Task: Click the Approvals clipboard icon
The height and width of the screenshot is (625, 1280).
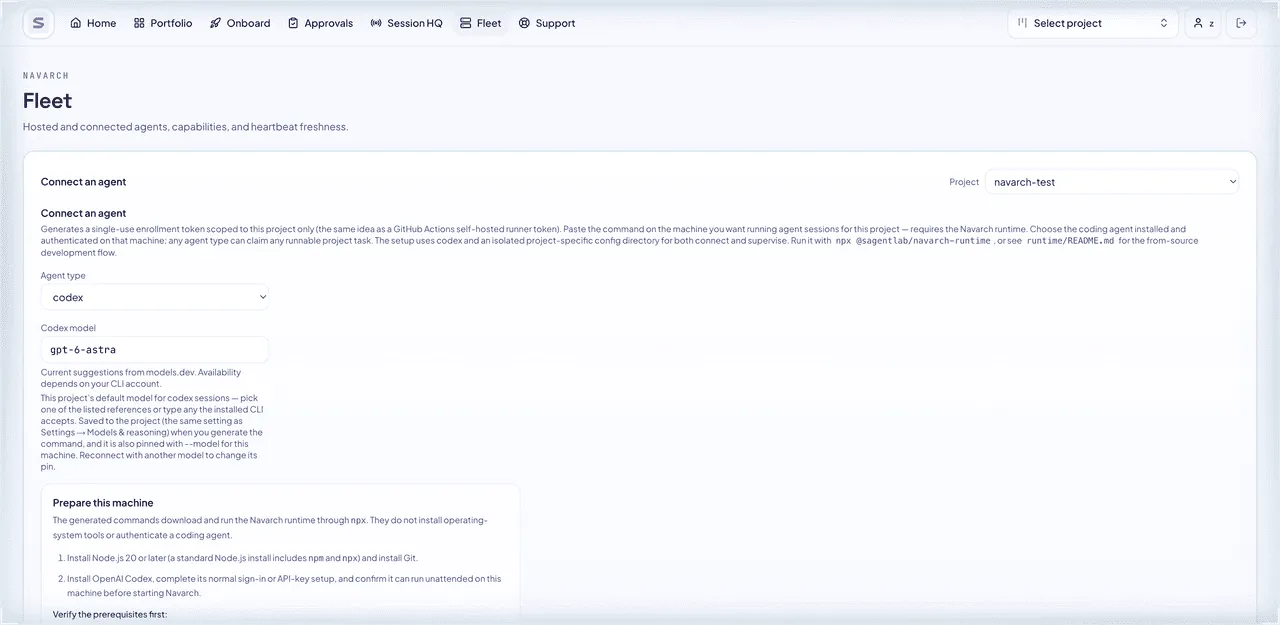Action: [293, 23]
